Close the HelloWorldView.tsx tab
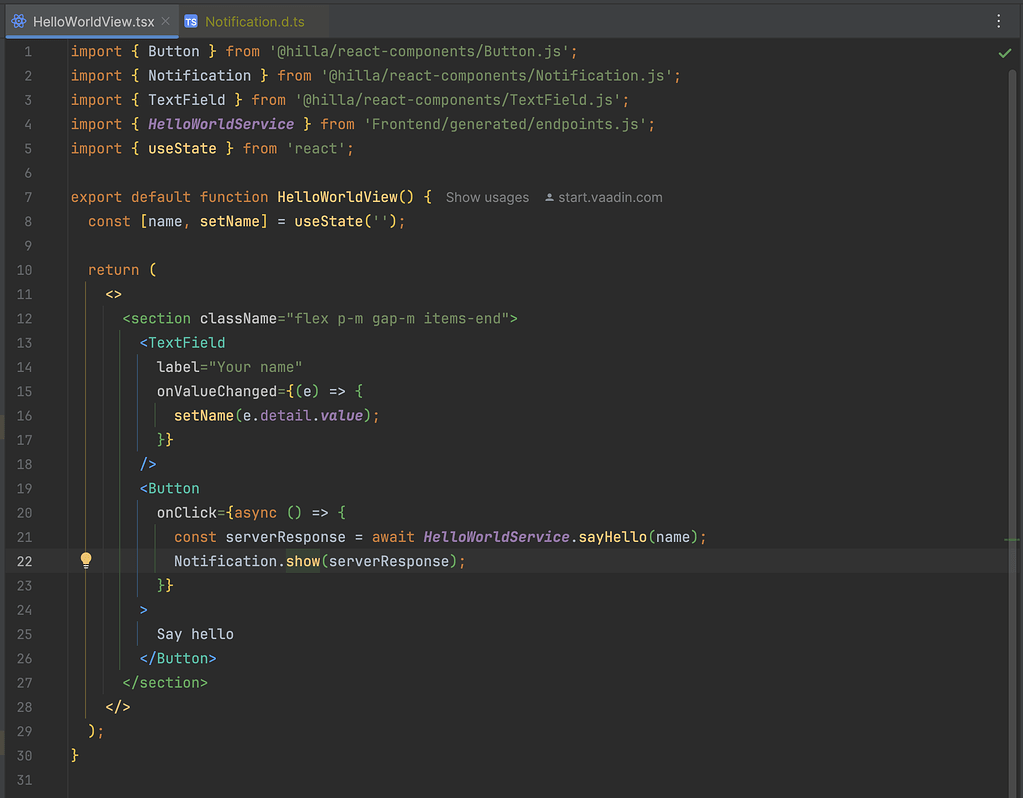1023x798 pixels. click(x=166, y=21)
